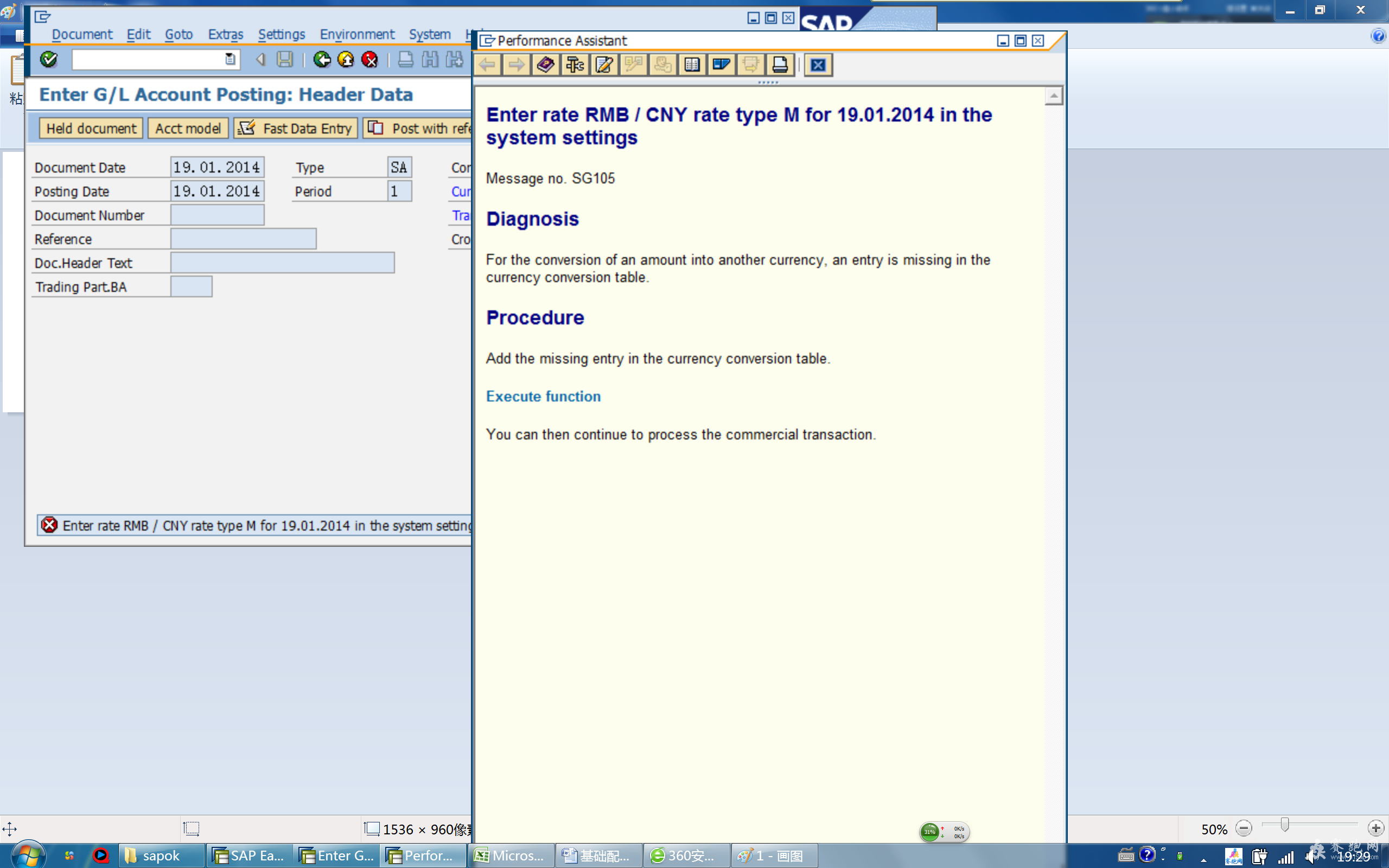
Task: Click the red error icon in status bar
Action: pos(49,525)
